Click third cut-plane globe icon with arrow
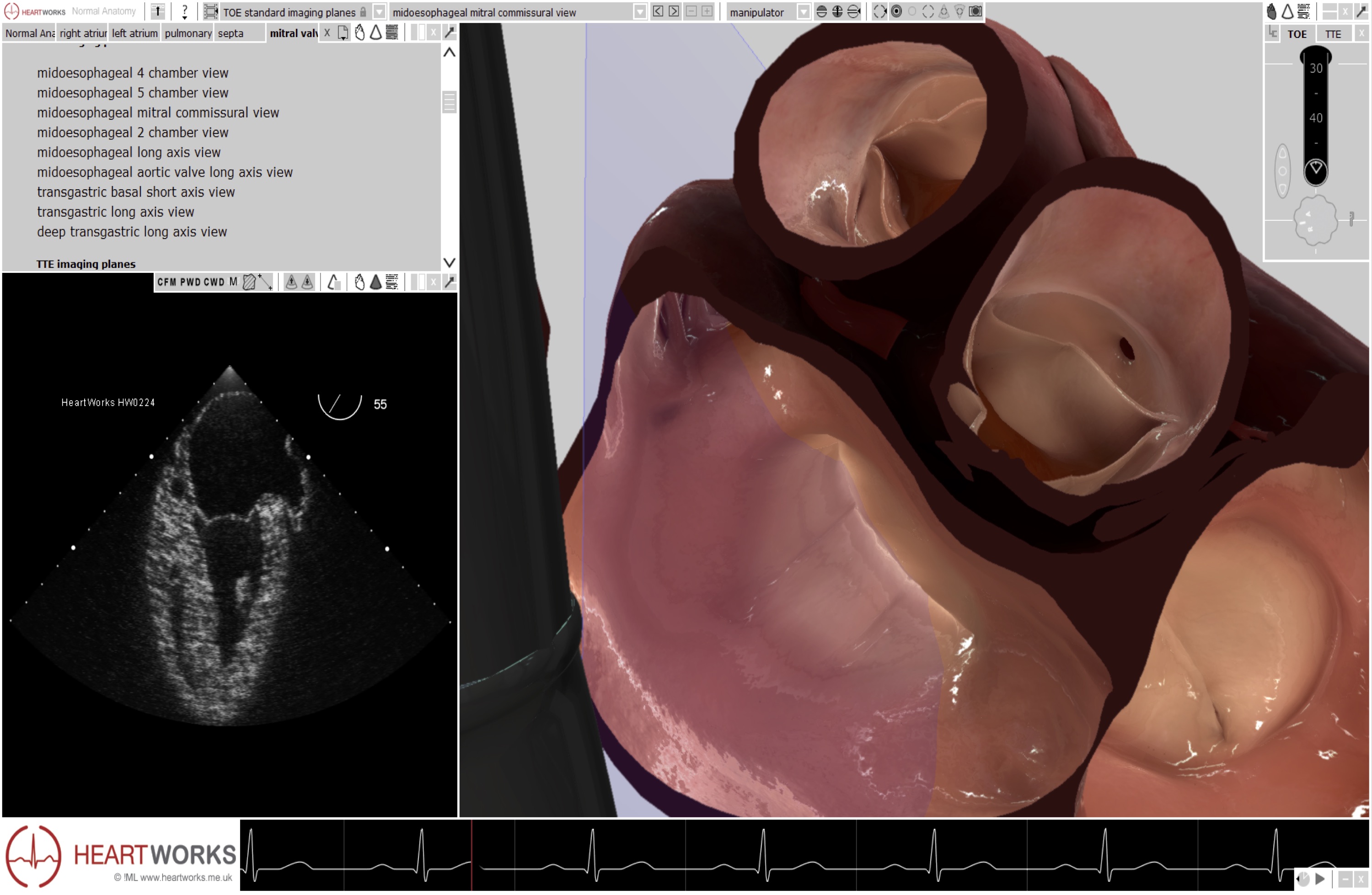Image resolution: width=1372 pixels, height=895 pixels. (x=854, y=11)
